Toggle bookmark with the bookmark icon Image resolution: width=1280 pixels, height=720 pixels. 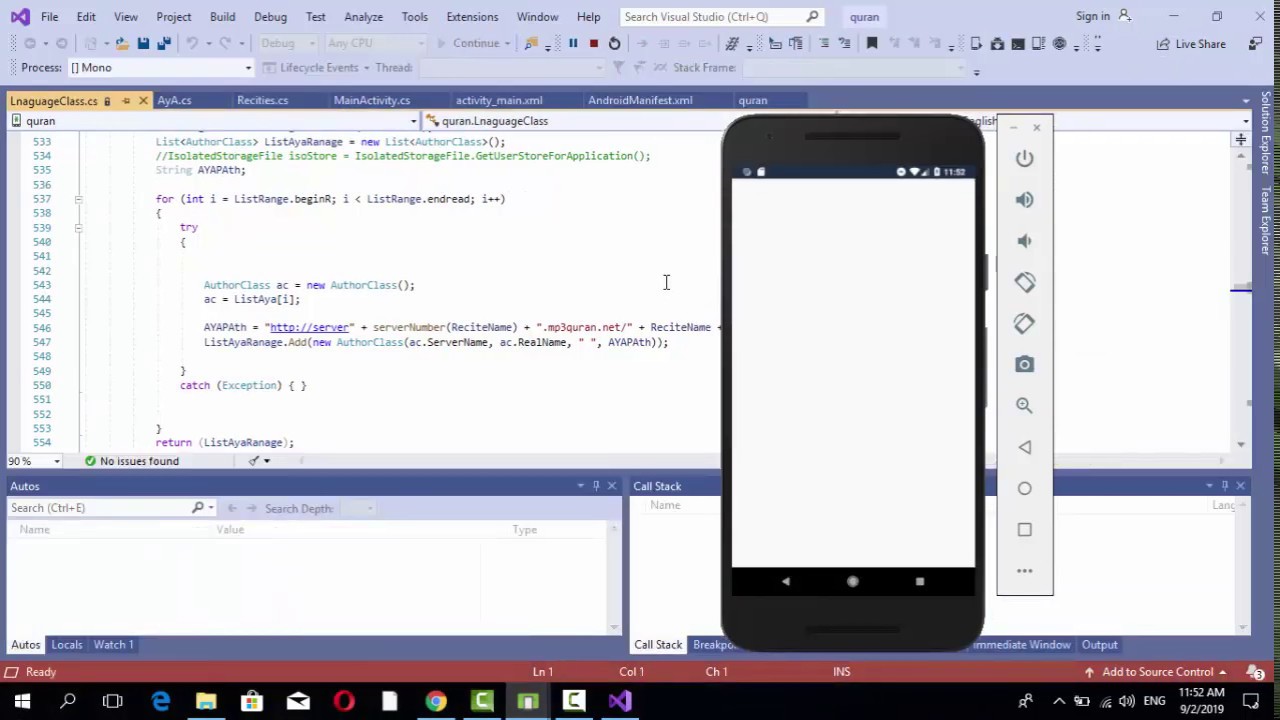[x=872, y=43]
